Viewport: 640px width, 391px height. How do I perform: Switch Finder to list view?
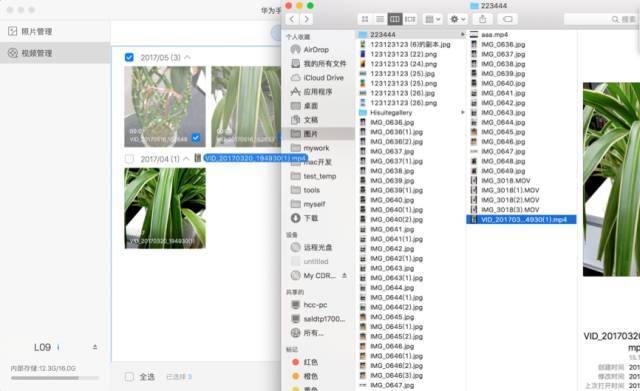coord(380,19)
